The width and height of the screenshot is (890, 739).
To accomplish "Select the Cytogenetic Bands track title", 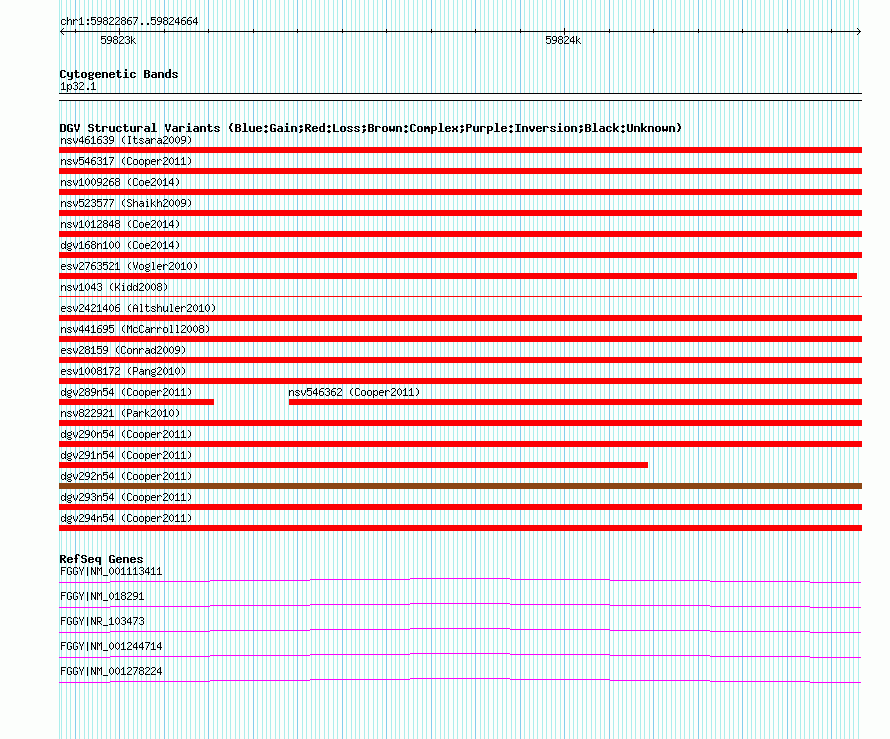I will pyautogui.click(x=119, y=74).
